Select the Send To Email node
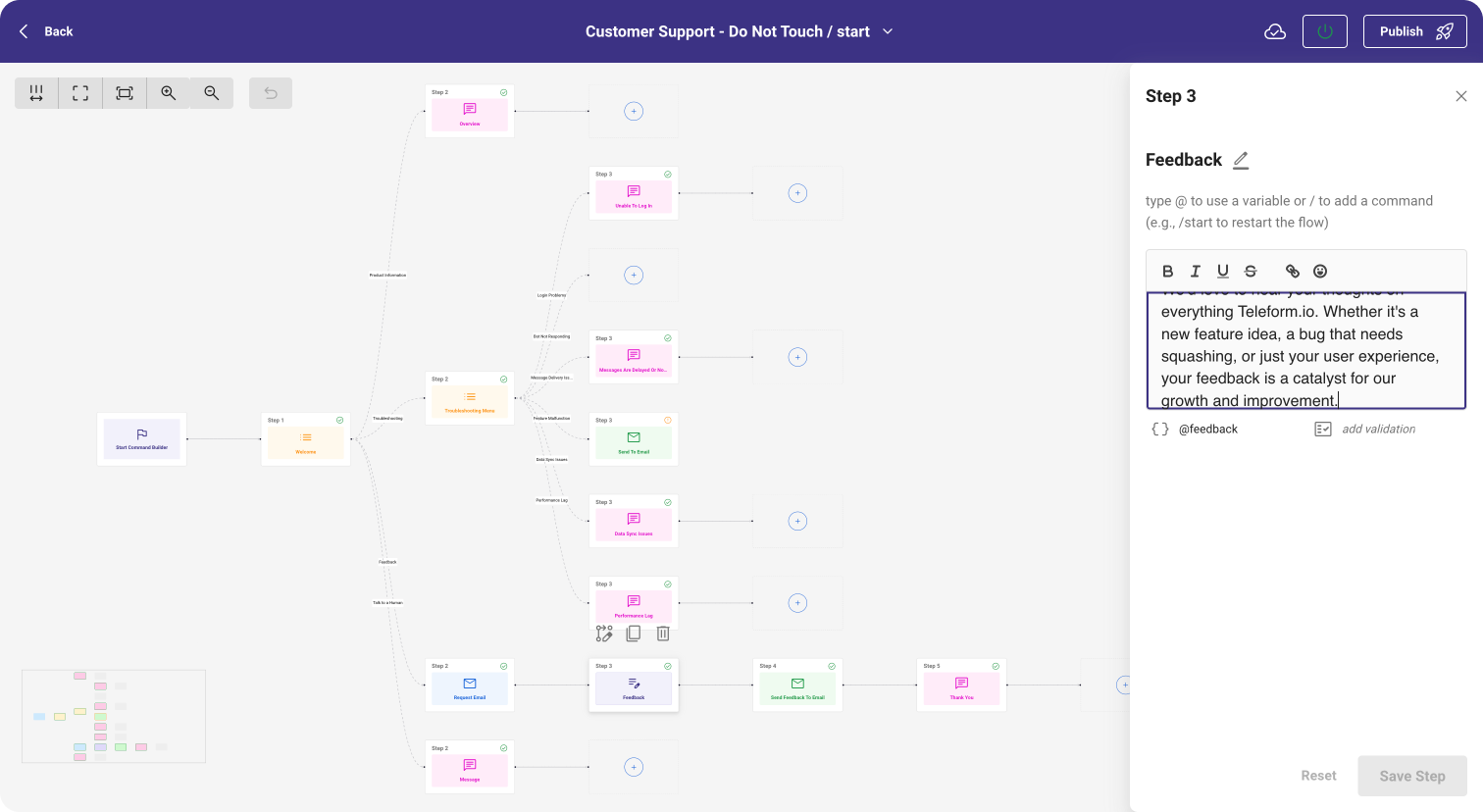 click(634, 439)
